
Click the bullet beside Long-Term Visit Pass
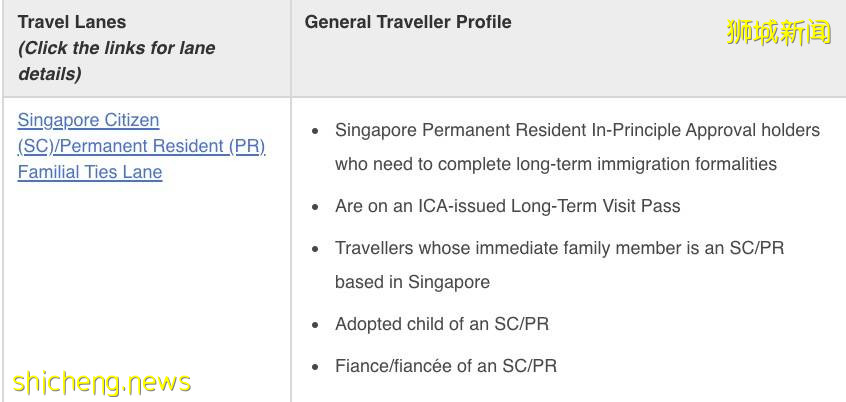316,207
